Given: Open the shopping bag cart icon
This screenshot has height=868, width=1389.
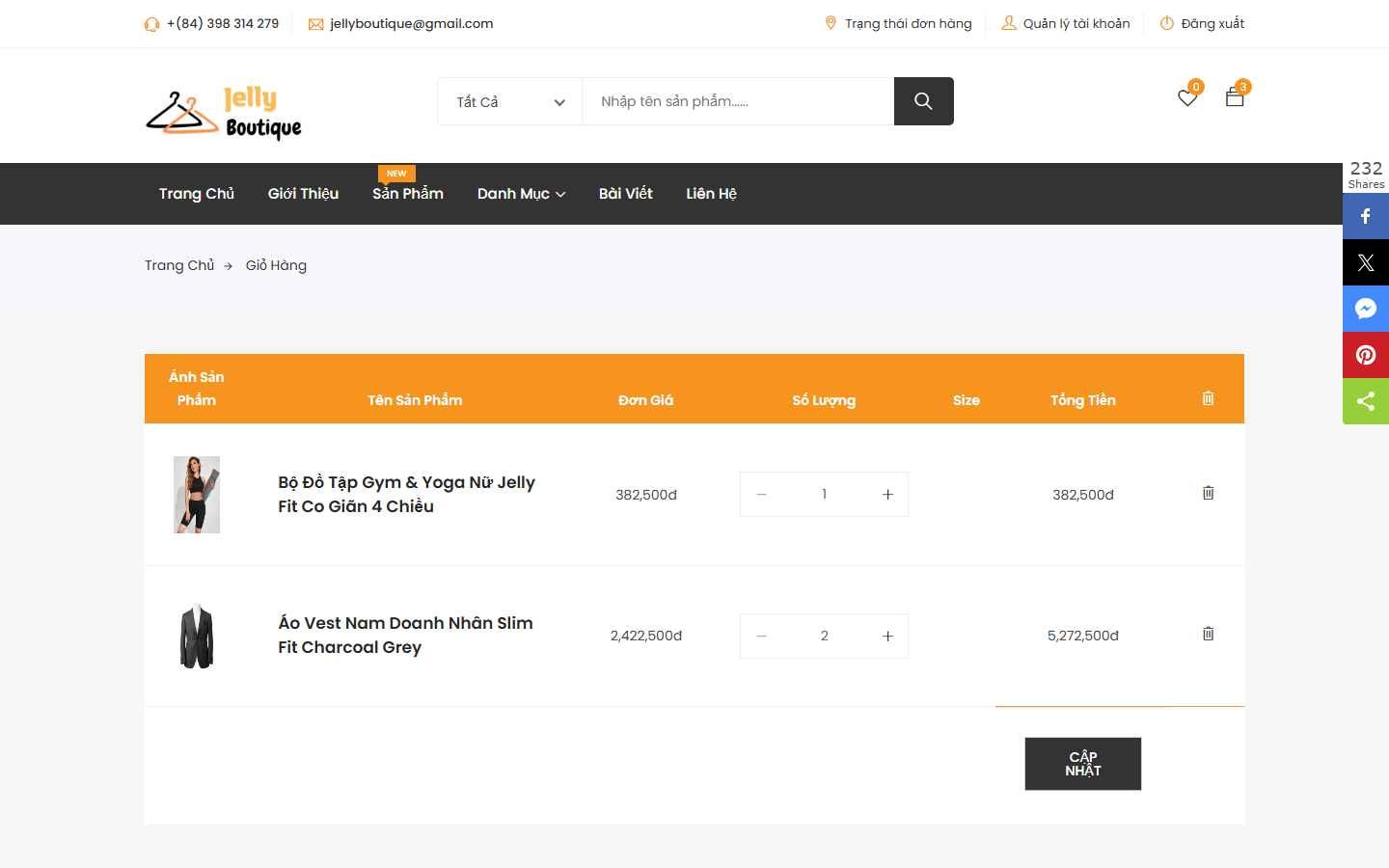Looking at the screenshot, I should (x=1235, y=96).
